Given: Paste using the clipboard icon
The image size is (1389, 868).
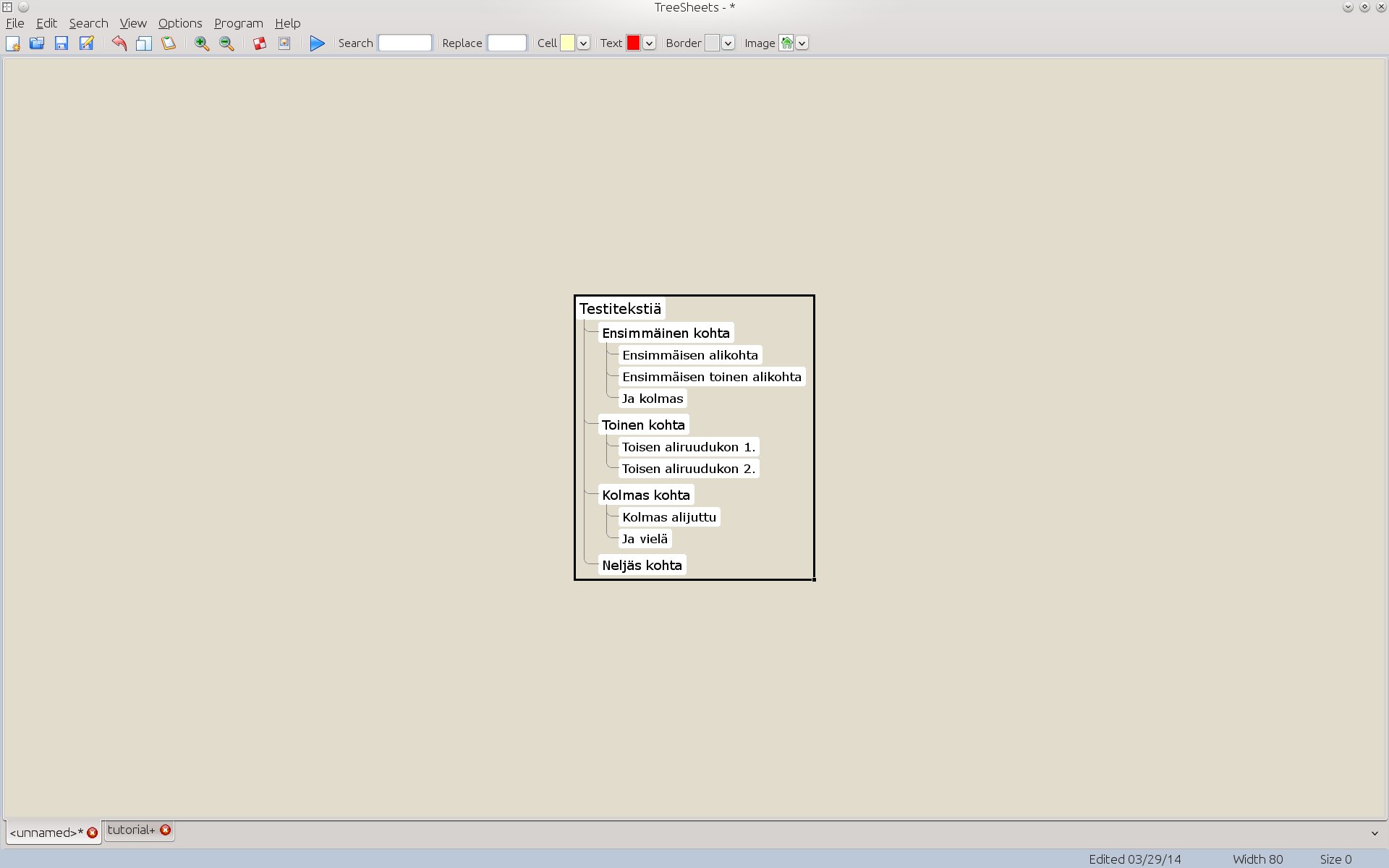Looking at the screenshot, I should 169,43.
